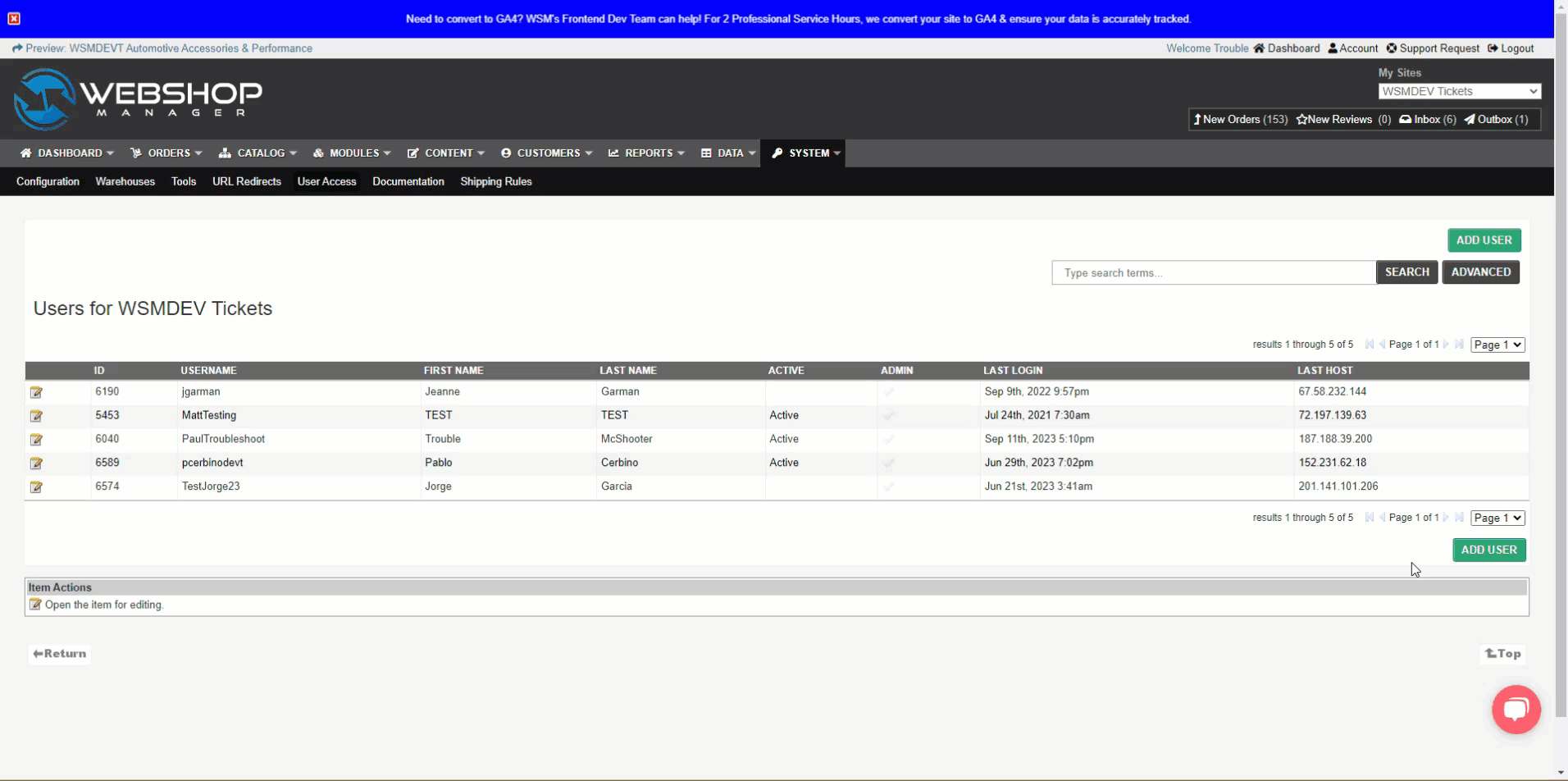
Task: Select username PaulTroubleshoot
Action: [x=223, y=439]
